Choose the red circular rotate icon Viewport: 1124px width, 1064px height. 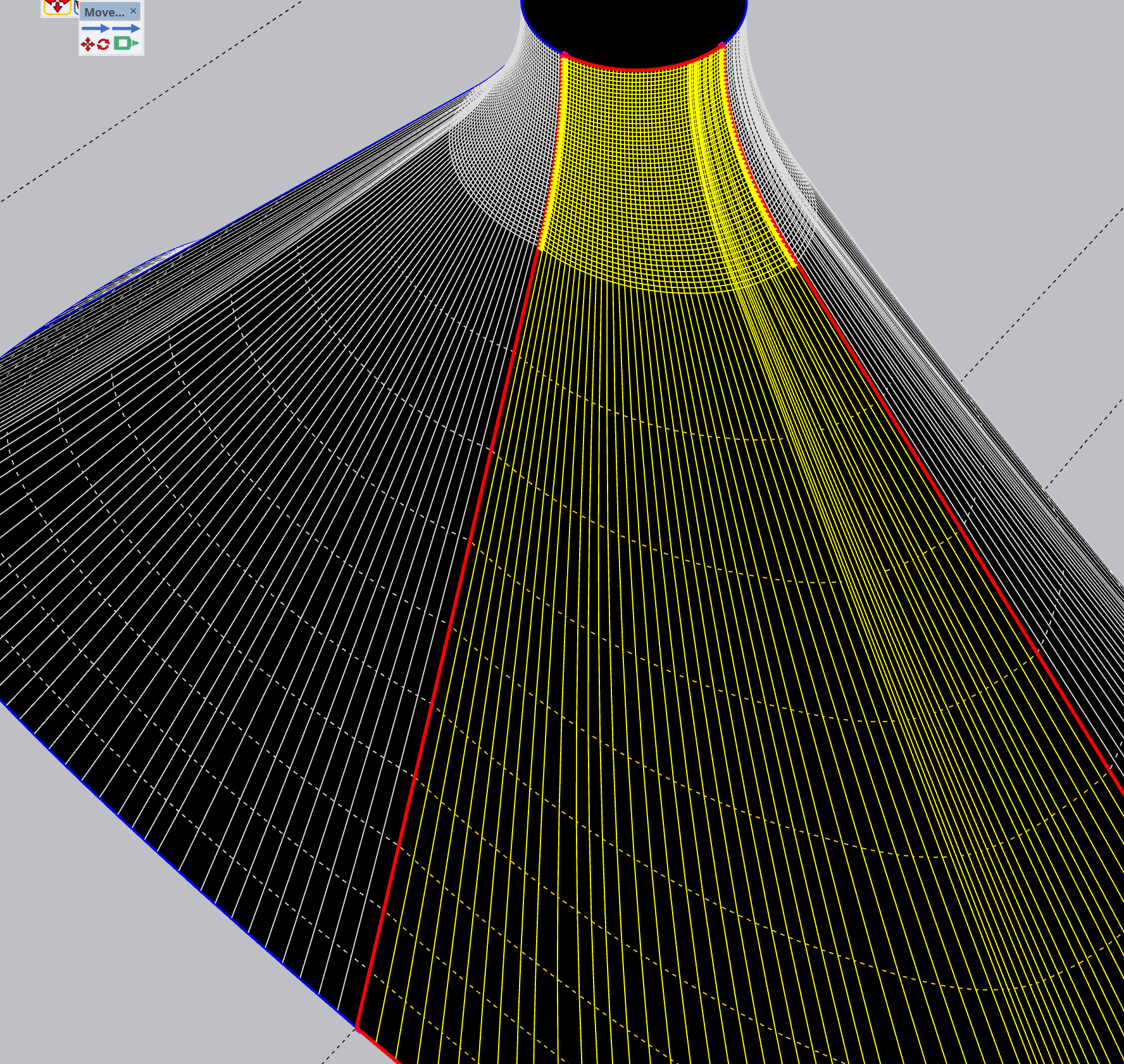[x=103, y=44]
